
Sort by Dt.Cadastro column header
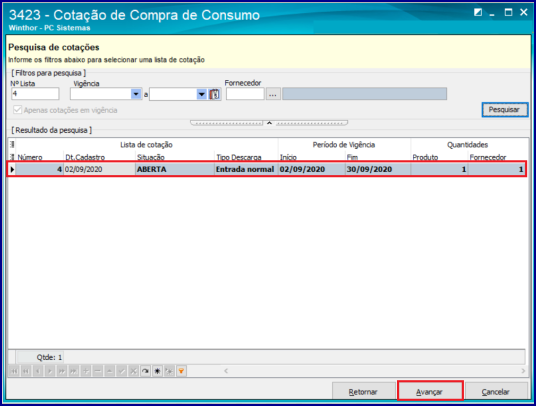pyautogui.click(x=99, y=157)
